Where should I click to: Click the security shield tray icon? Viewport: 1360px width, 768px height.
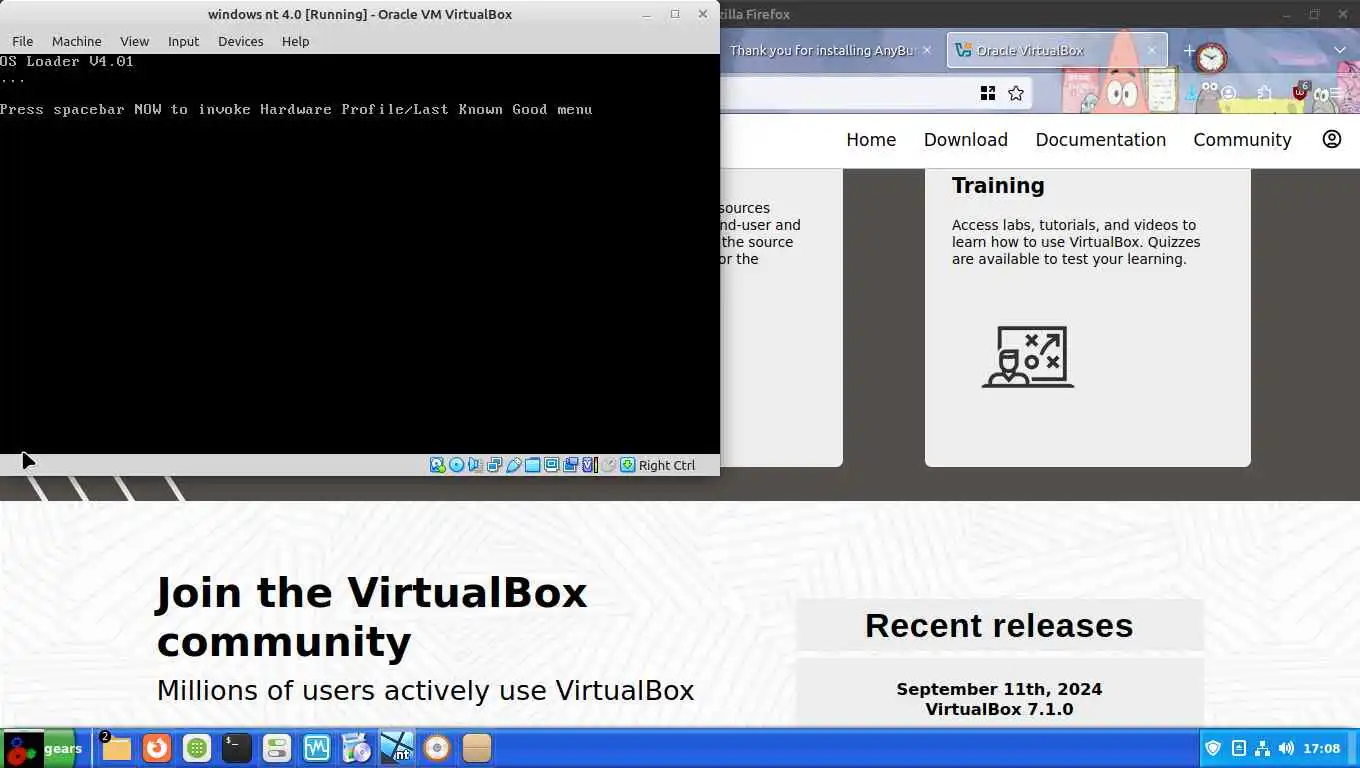tap(1213, 748)
